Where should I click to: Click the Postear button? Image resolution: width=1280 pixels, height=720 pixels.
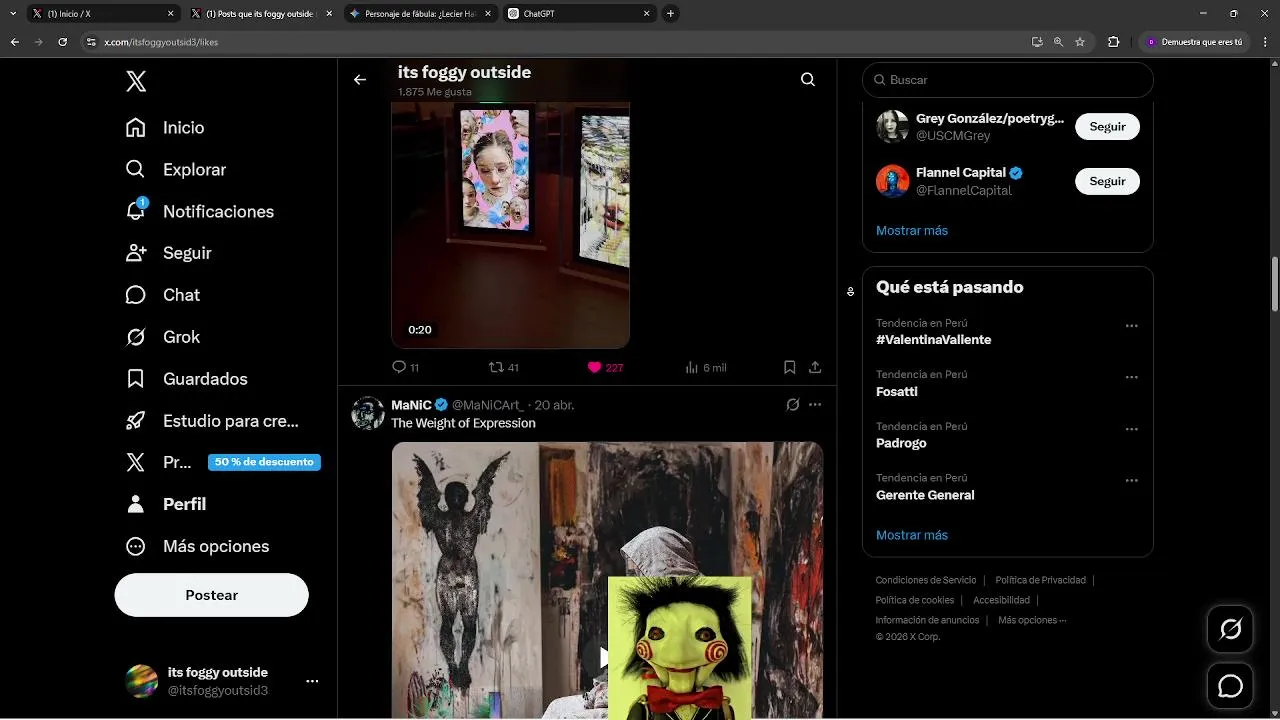coord(211,595)
